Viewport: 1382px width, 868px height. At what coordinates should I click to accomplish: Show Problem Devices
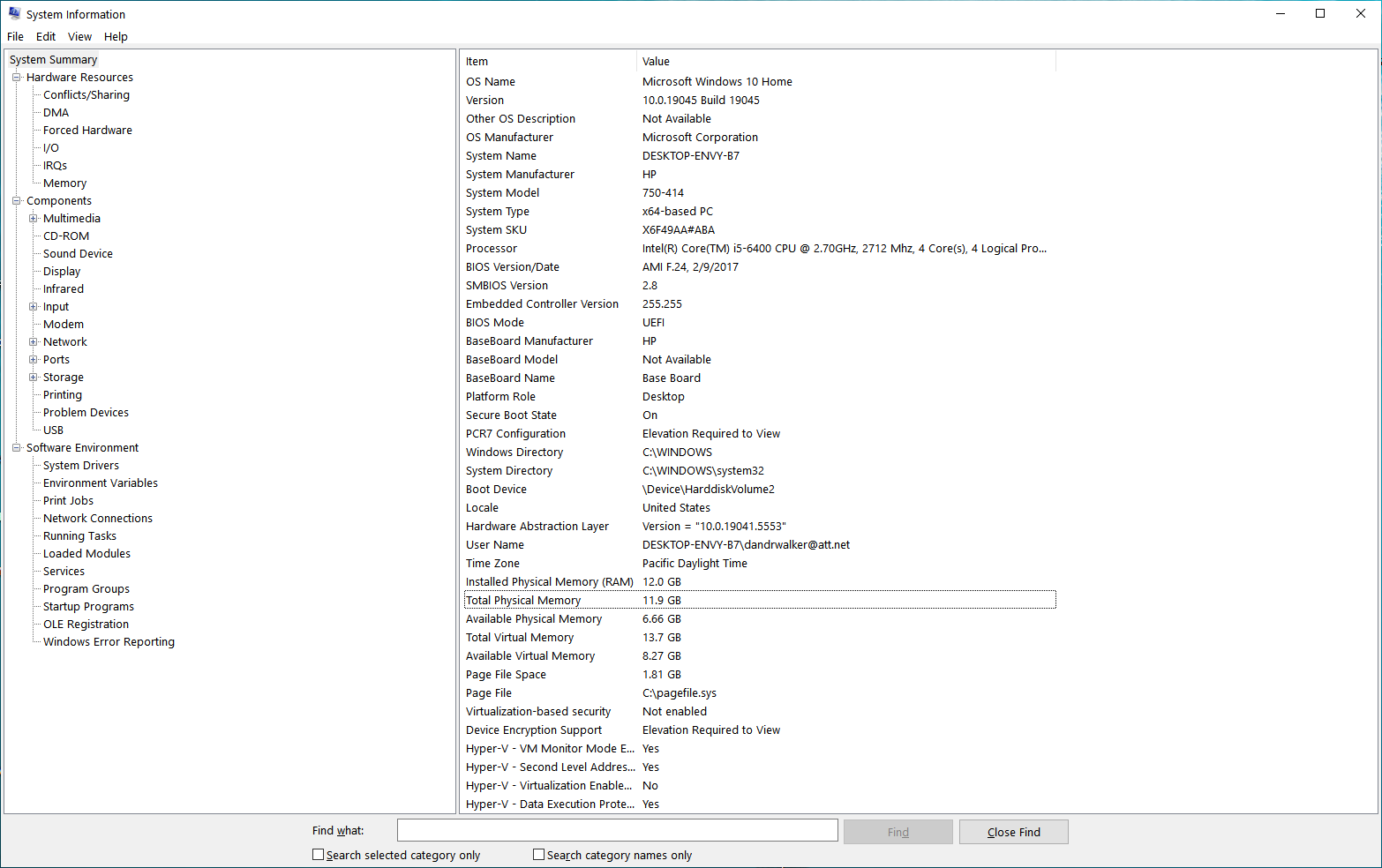pos(86,413)
